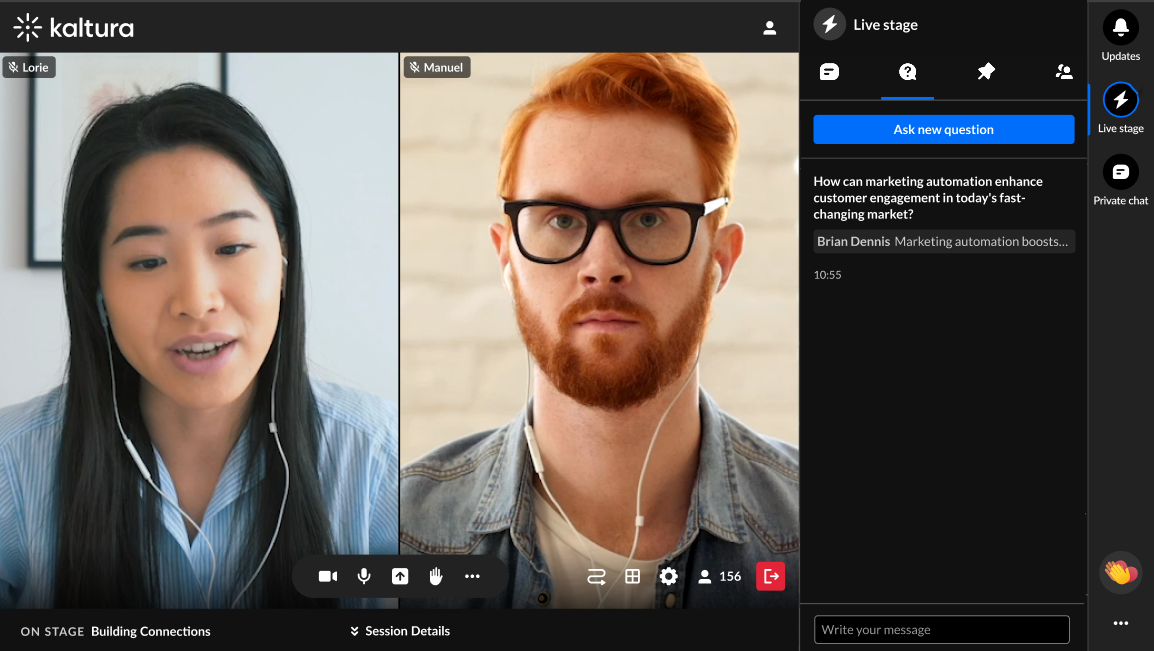Toggle the camera on the control bar
This screenshot has width=1154, height=651.
(328, 576)
